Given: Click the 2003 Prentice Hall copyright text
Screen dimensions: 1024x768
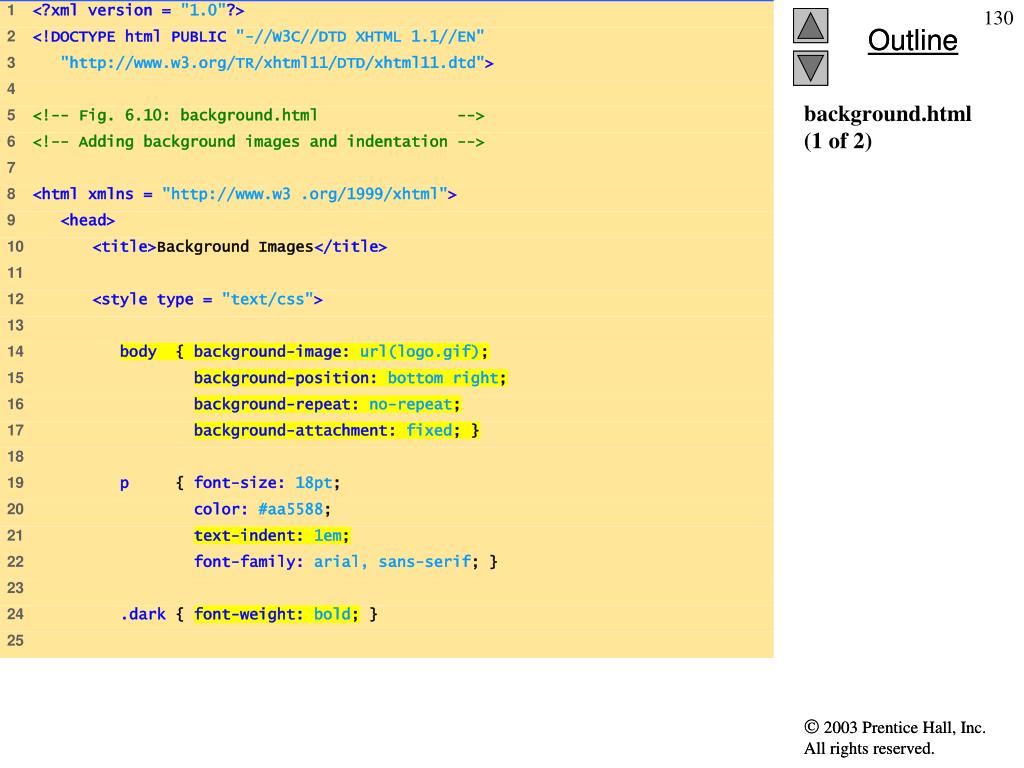Looking at the screenshot, I should pos(895,737).
